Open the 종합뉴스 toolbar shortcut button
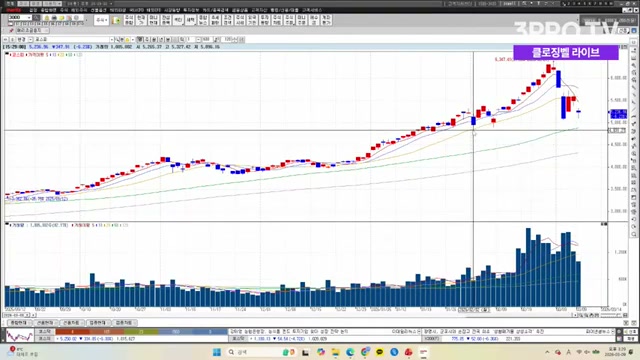640x360 pixels. click(x=203, y=20)
